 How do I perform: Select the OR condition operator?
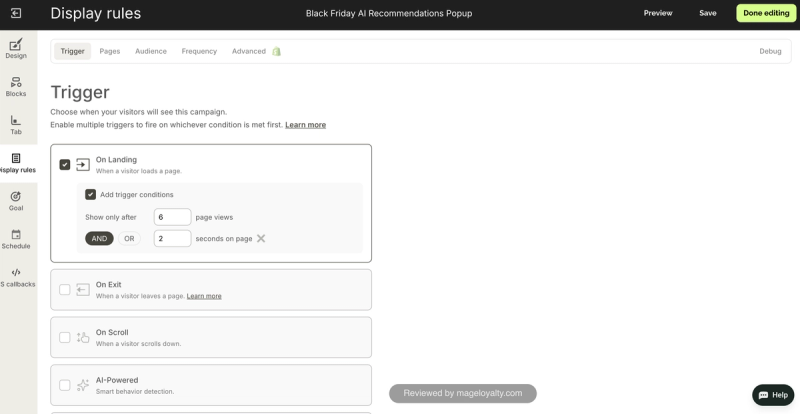(130, 238)
